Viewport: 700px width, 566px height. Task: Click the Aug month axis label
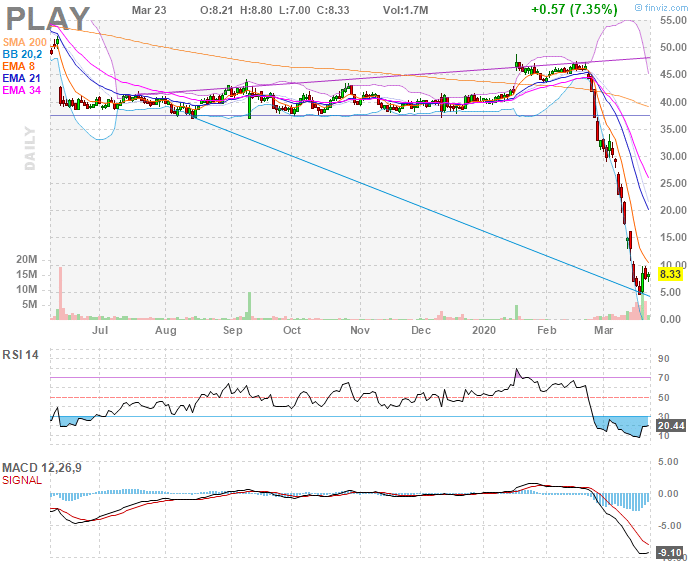pos(166,330)
